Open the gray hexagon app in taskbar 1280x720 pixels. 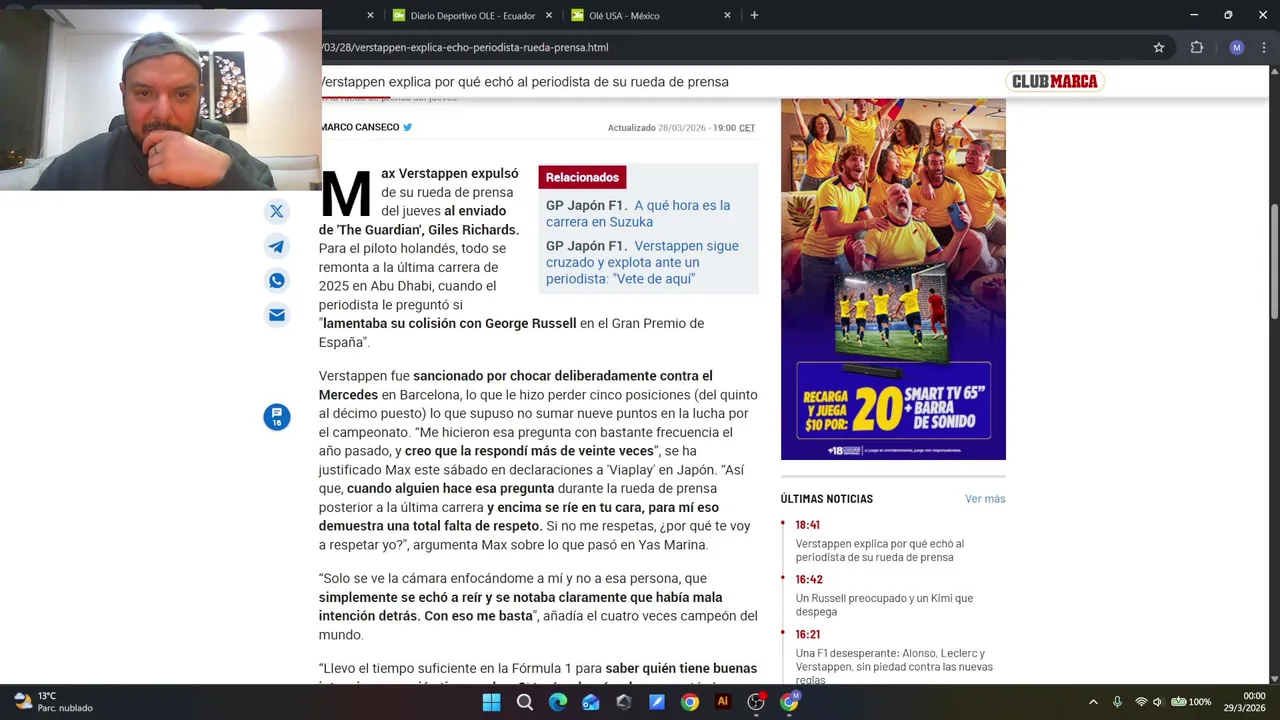[624, 702]
